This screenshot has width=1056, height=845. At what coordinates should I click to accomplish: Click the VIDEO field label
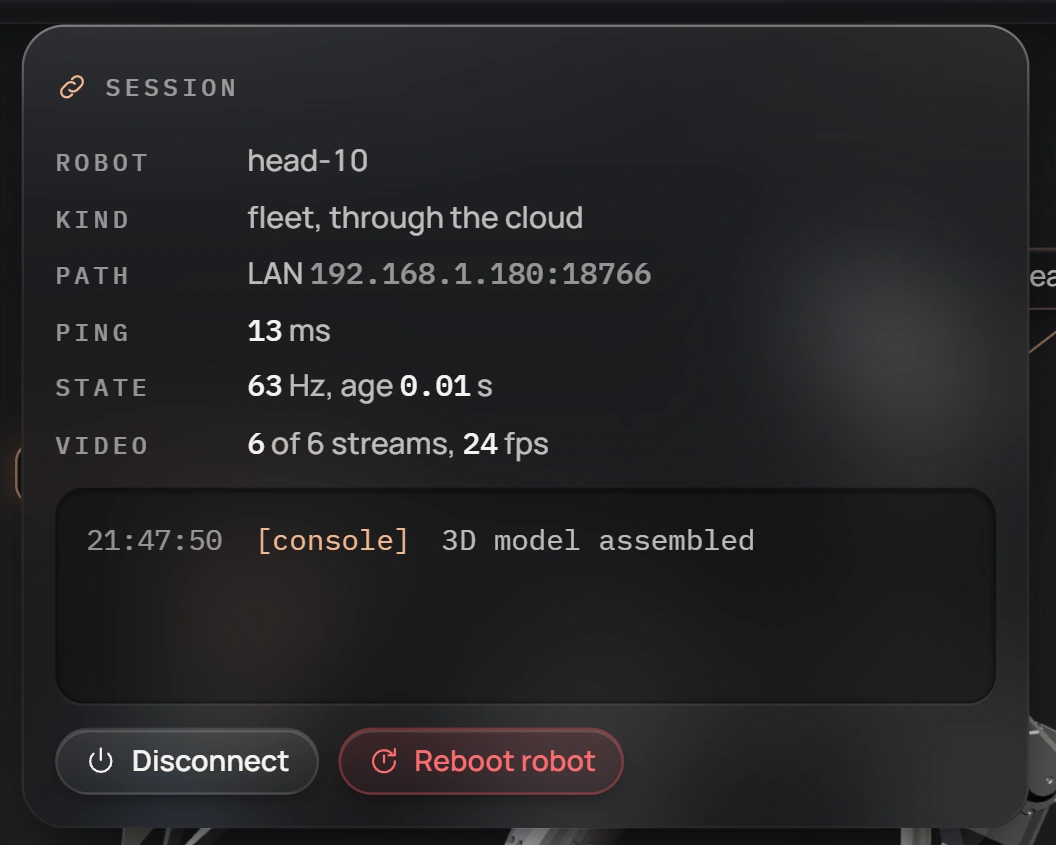point(102,446)
